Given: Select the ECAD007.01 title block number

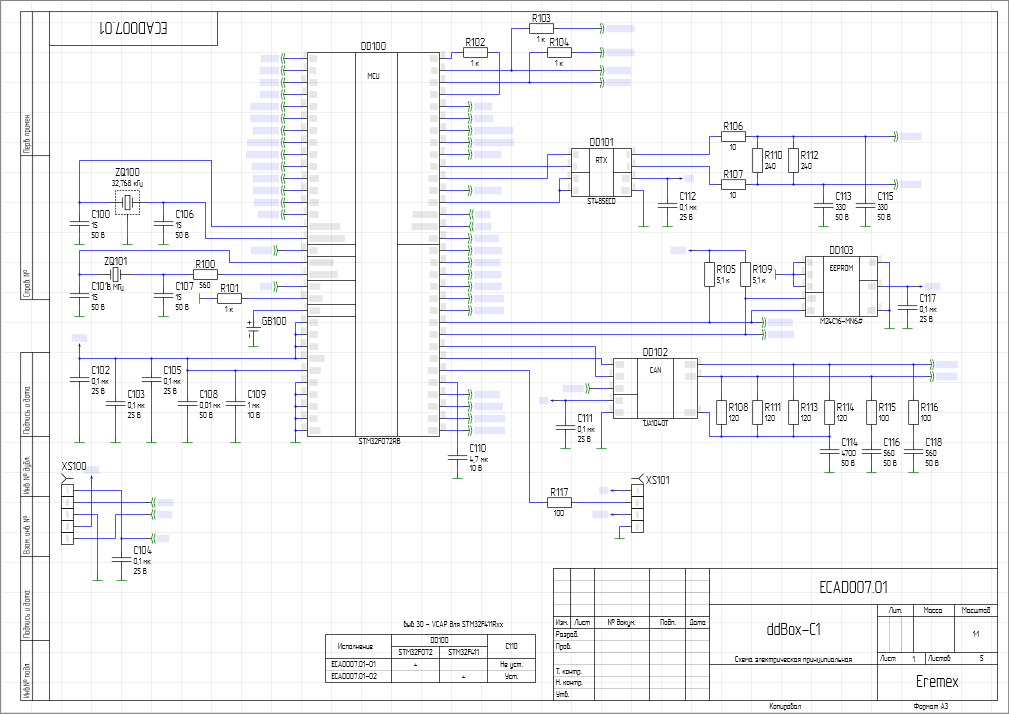Looking at the screenshot, I should pos(853,587).
